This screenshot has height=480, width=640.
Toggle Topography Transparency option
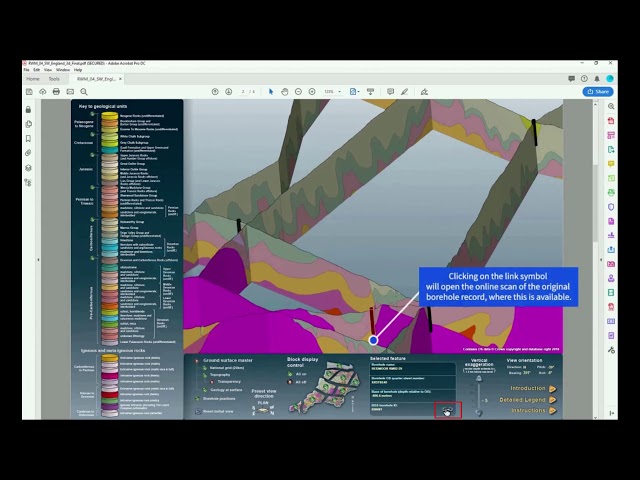212,382
